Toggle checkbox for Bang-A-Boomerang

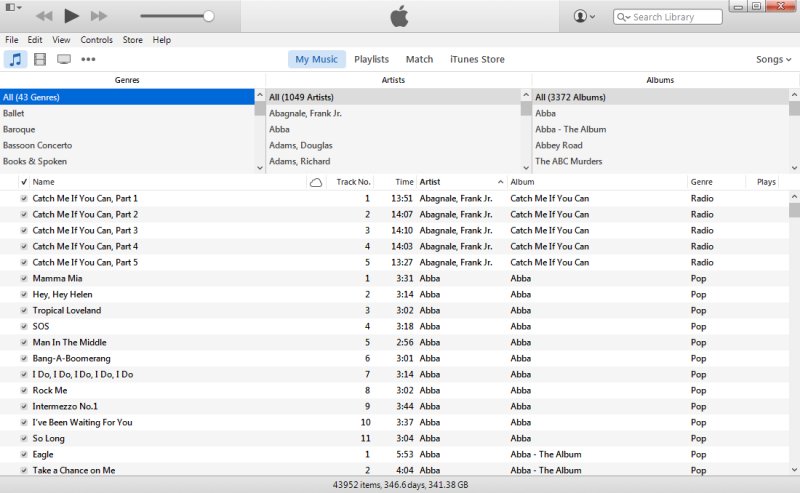click(x=24, y=359)
